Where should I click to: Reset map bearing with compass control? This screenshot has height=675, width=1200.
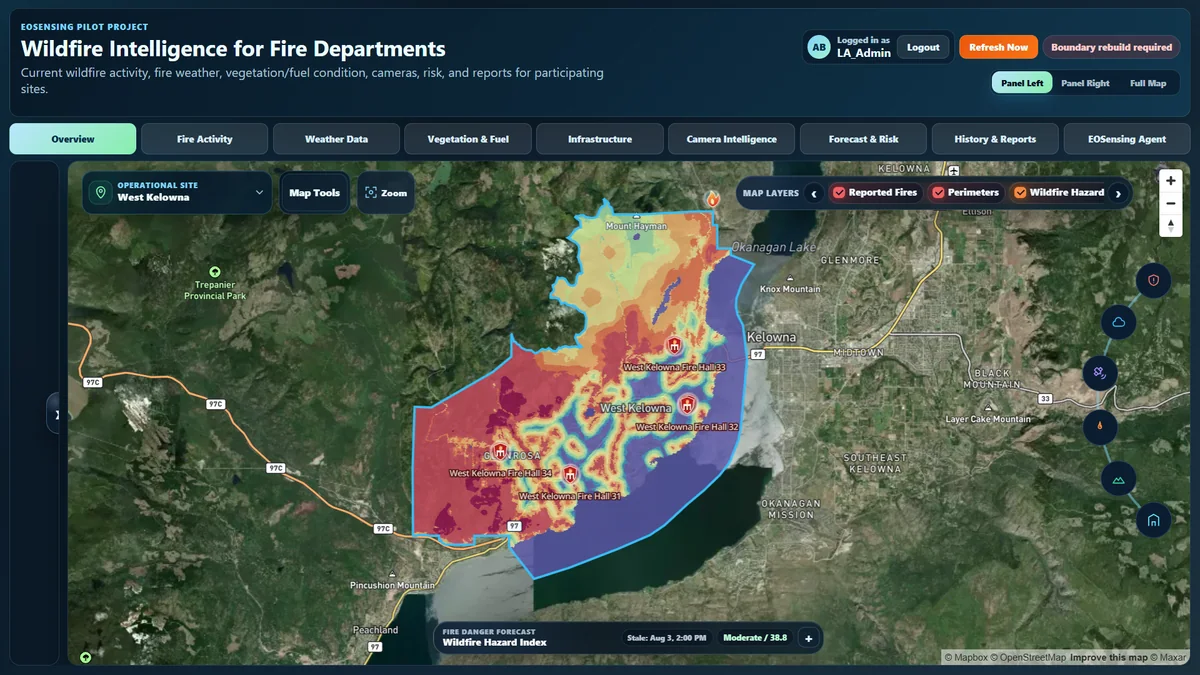pos(1171,226)
